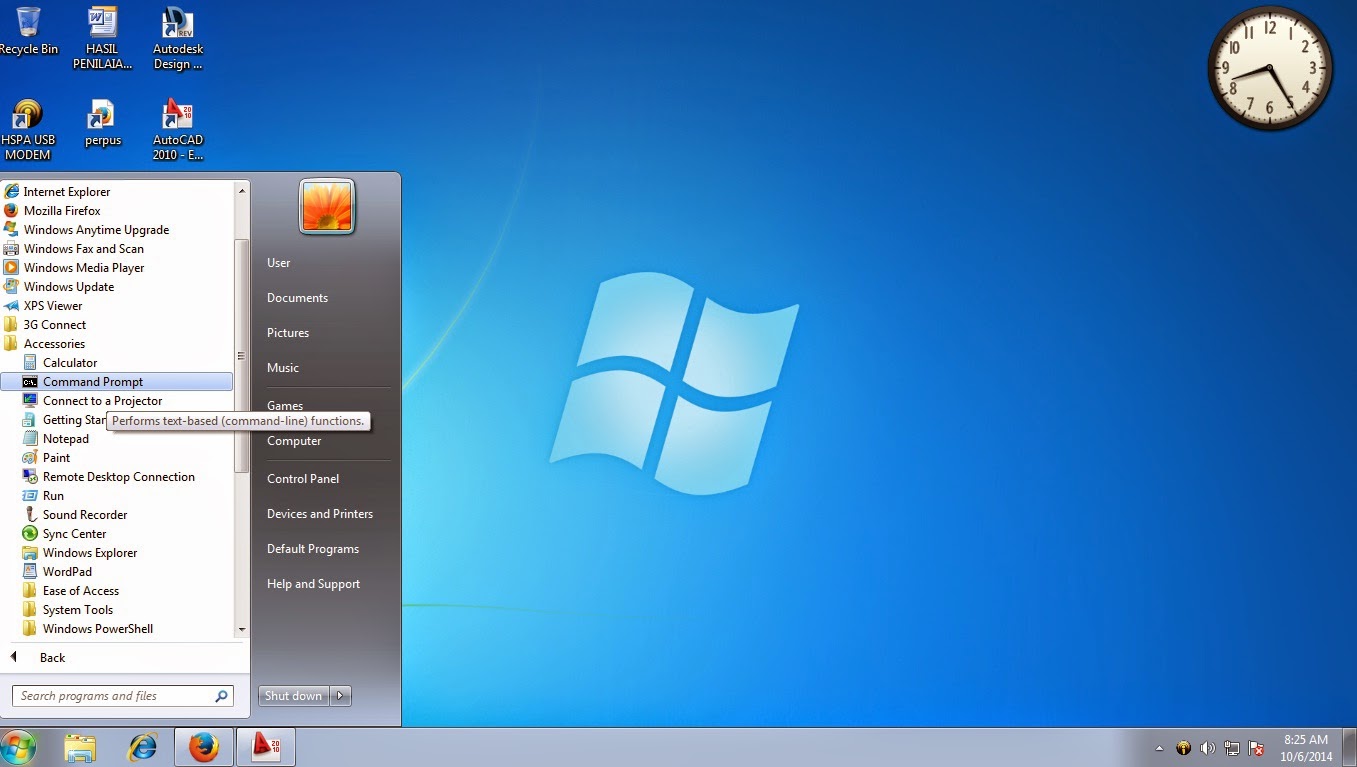
Task: Select the AutoCAD 2010 desktop shortcut
Action: click(178, 130)
